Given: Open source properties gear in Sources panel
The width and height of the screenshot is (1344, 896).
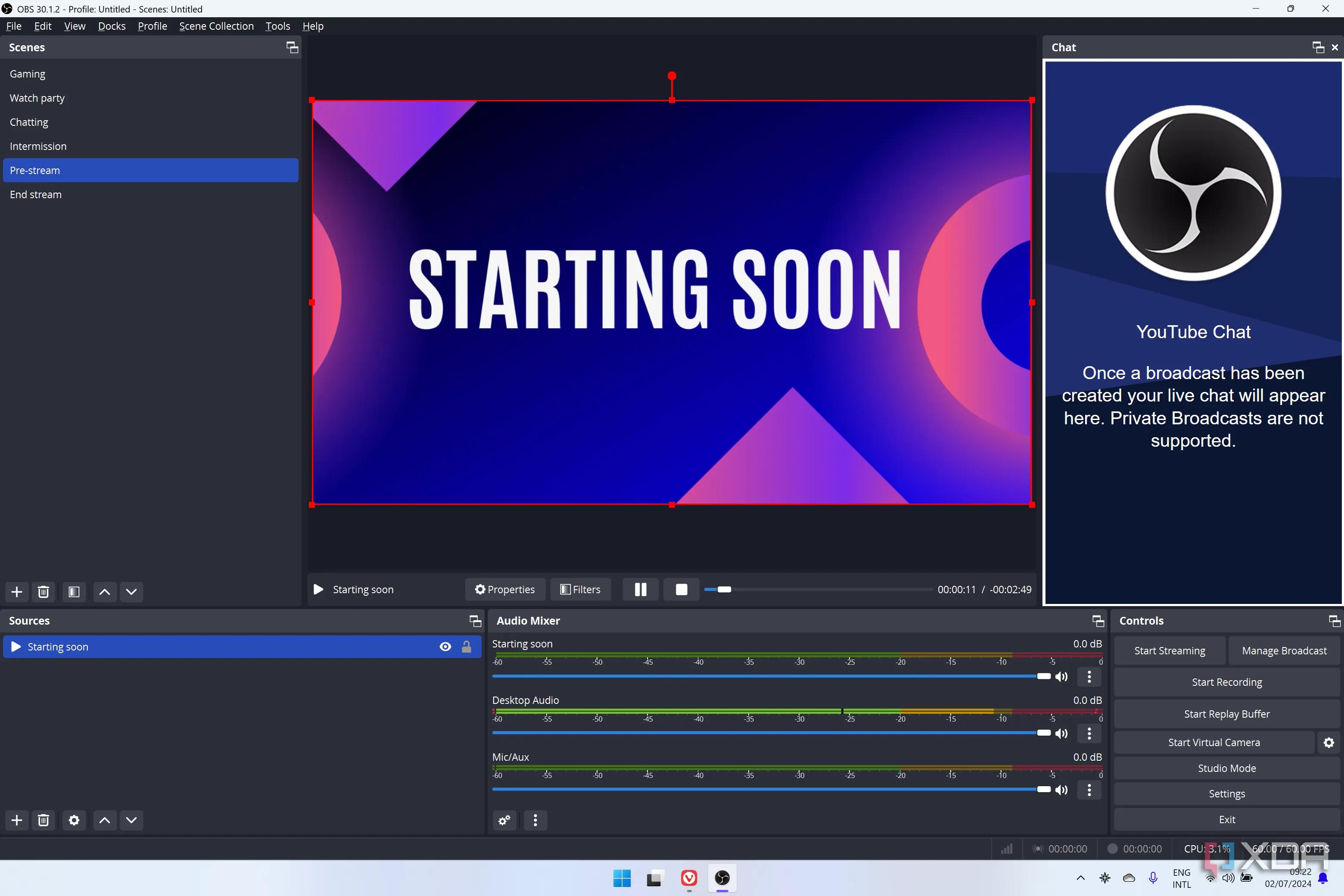Looking at the screenshot, I should 74,820.
